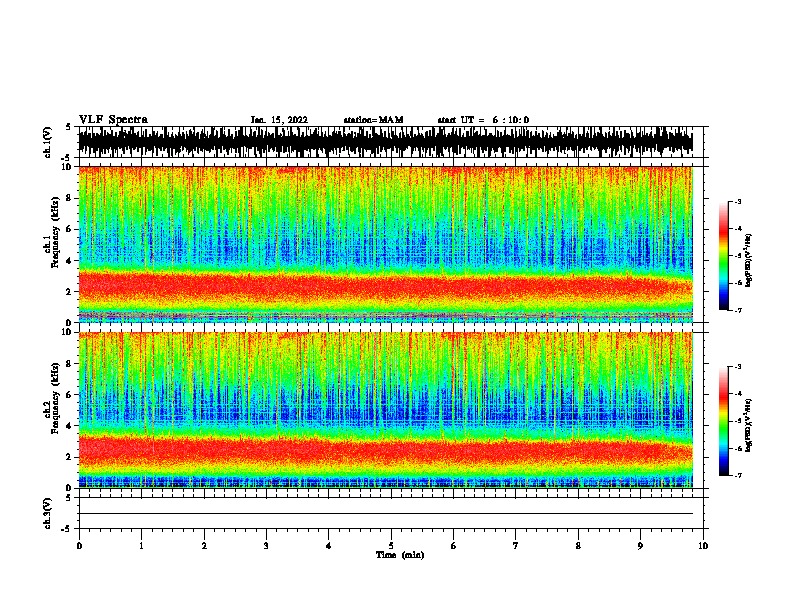Click the 0 tick label on the time axis

click(79, 545)
